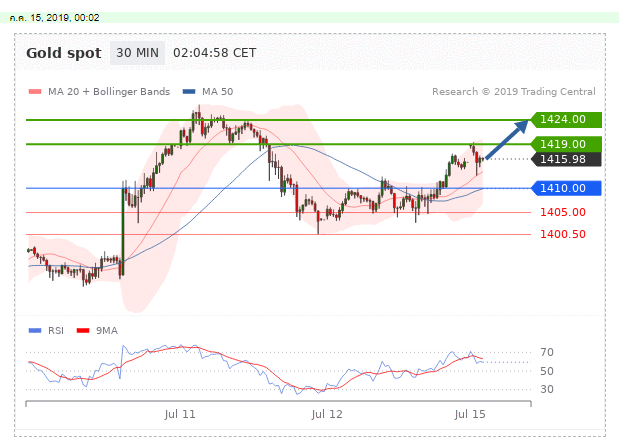Click the RSI 50 level label
The height and width of the screenshot is (444, 619).
[547, 371]
